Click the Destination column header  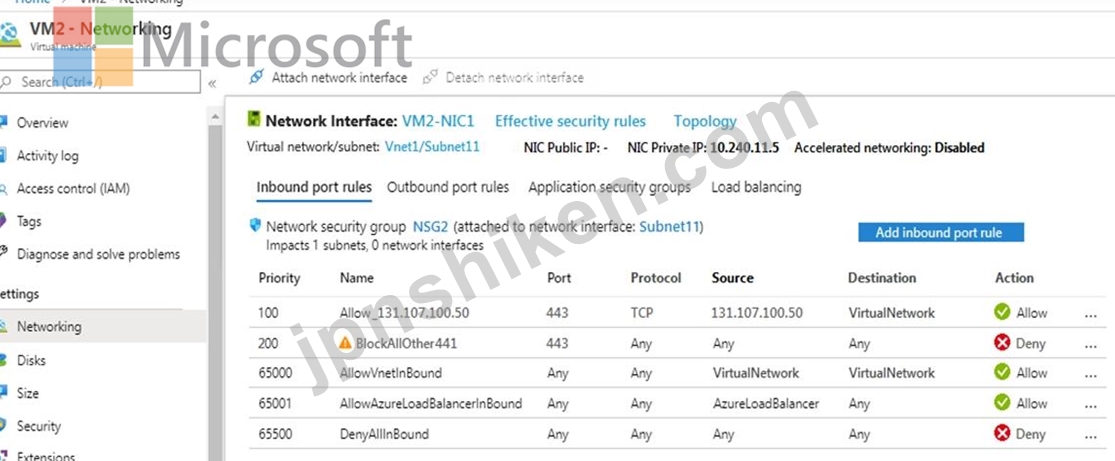click(882, 277)
